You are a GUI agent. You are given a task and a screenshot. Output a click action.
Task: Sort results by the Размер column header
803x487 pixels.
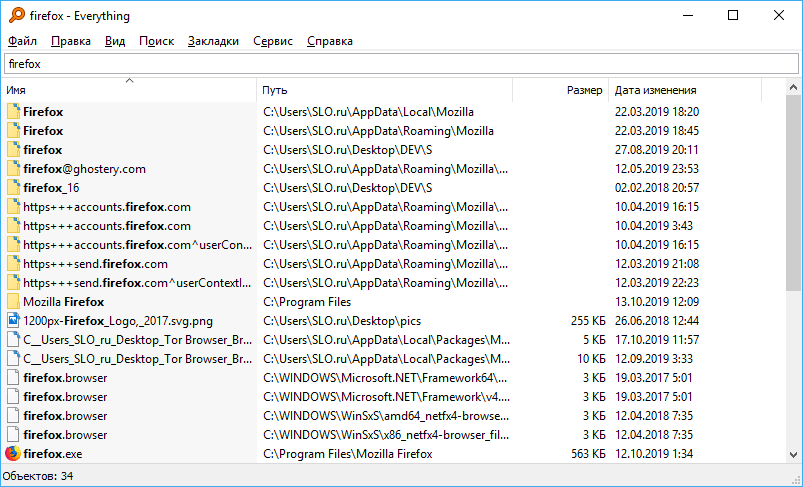pos(560,91)
